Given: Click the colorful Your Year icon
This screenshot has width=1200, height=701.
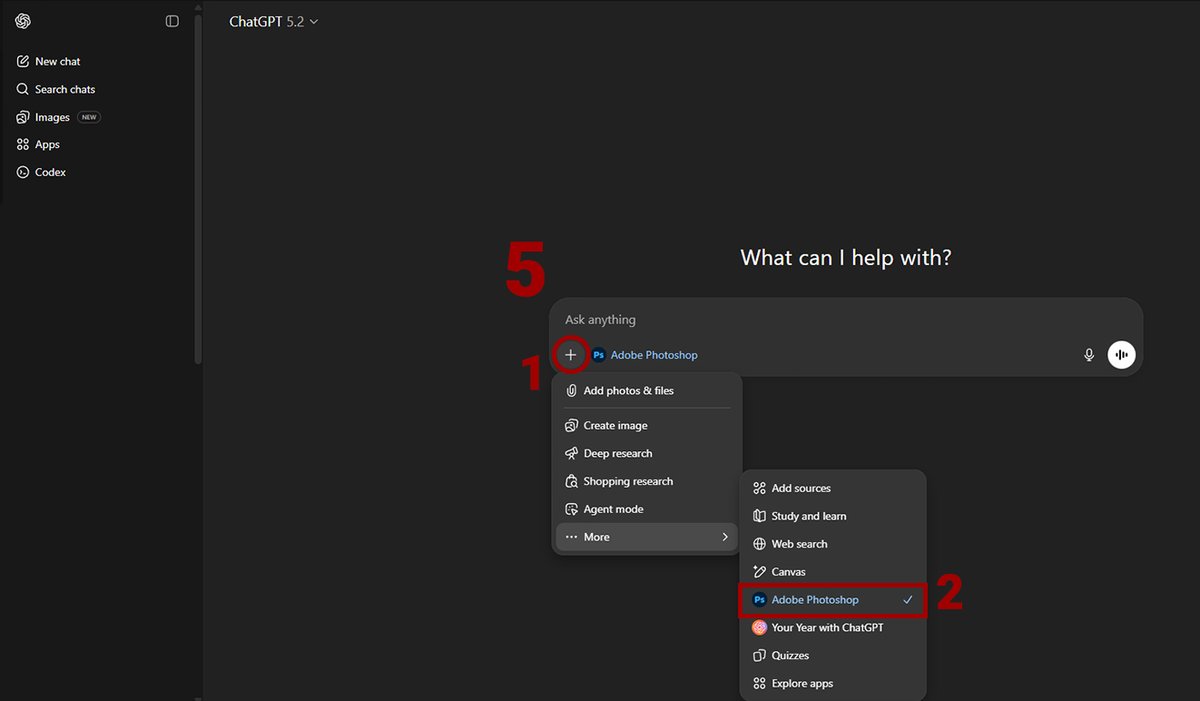Looking at the screenshot, I should click(x=759, y=628).
